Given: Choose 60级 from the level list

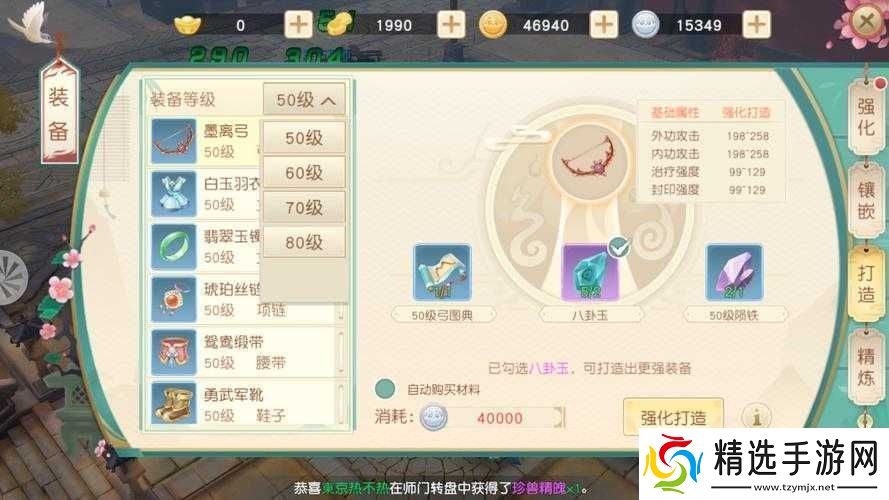Looking at the screenshot, I should [x=304, y=172].
